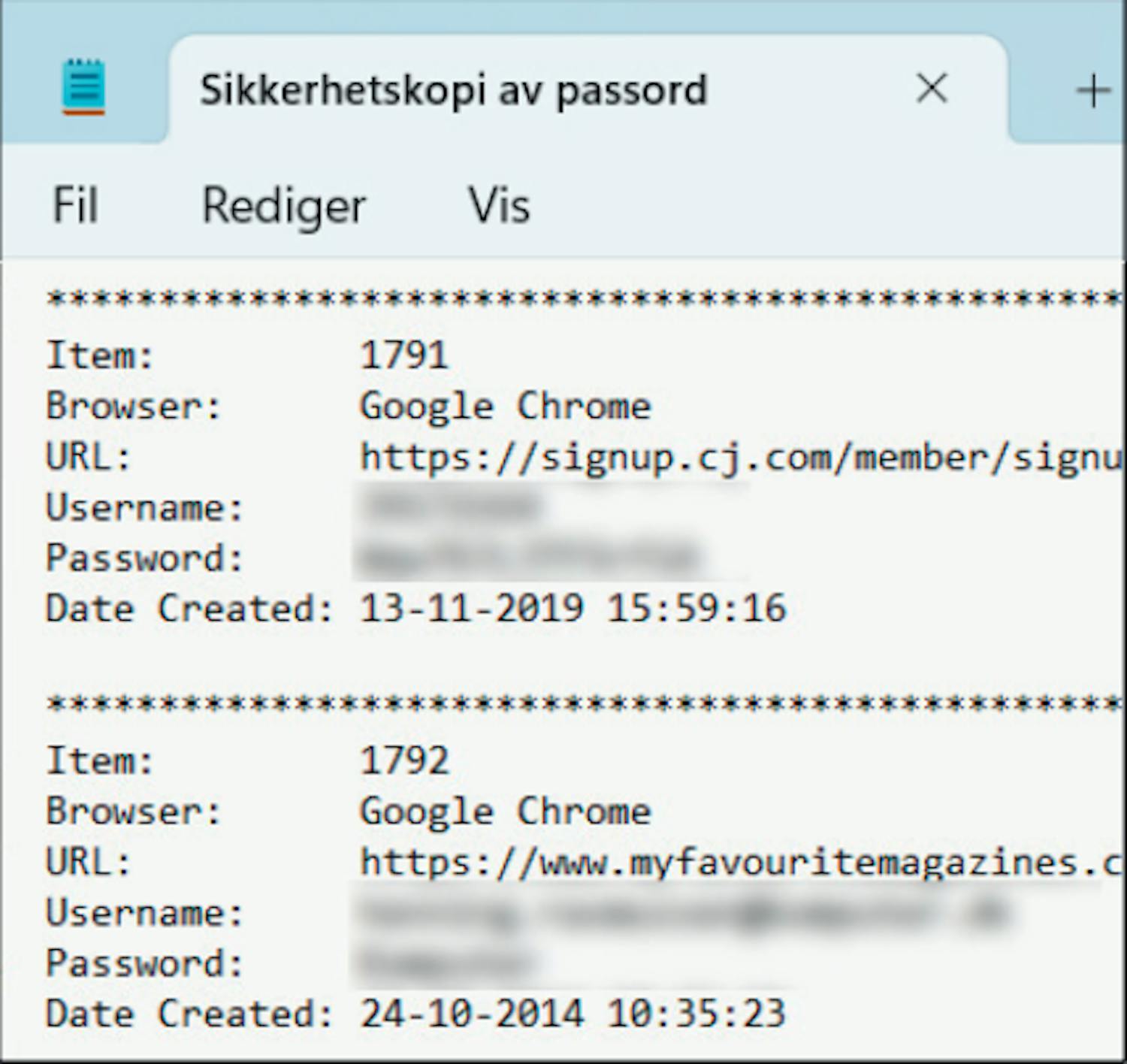Click the date 24-10-2014 10:35:23

tap(573, 1014)
